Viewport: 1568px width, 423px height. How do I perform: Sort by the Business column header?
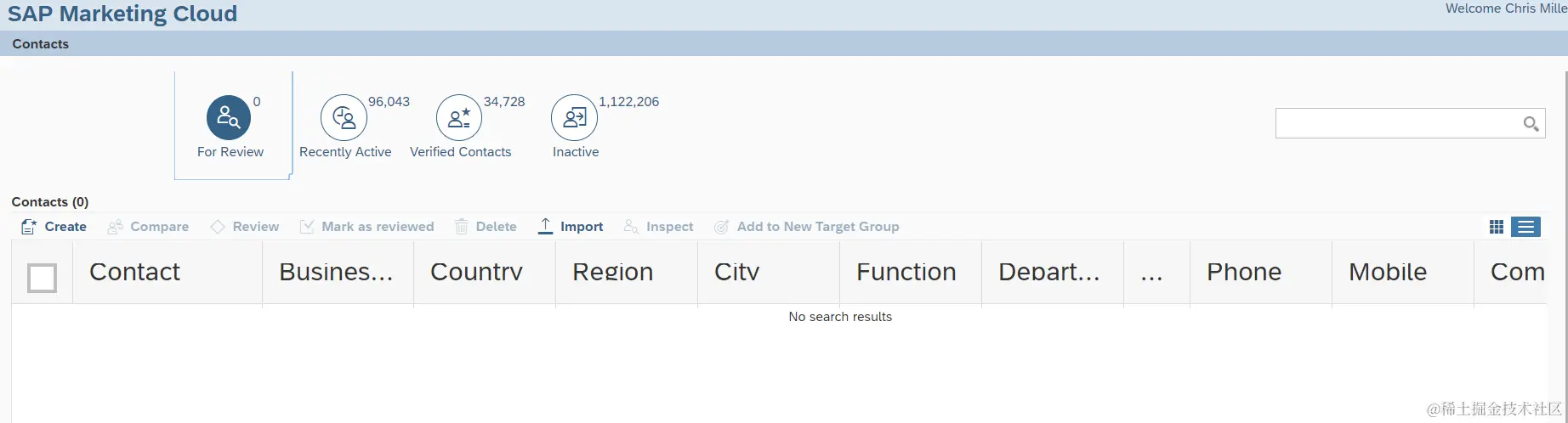336,272
